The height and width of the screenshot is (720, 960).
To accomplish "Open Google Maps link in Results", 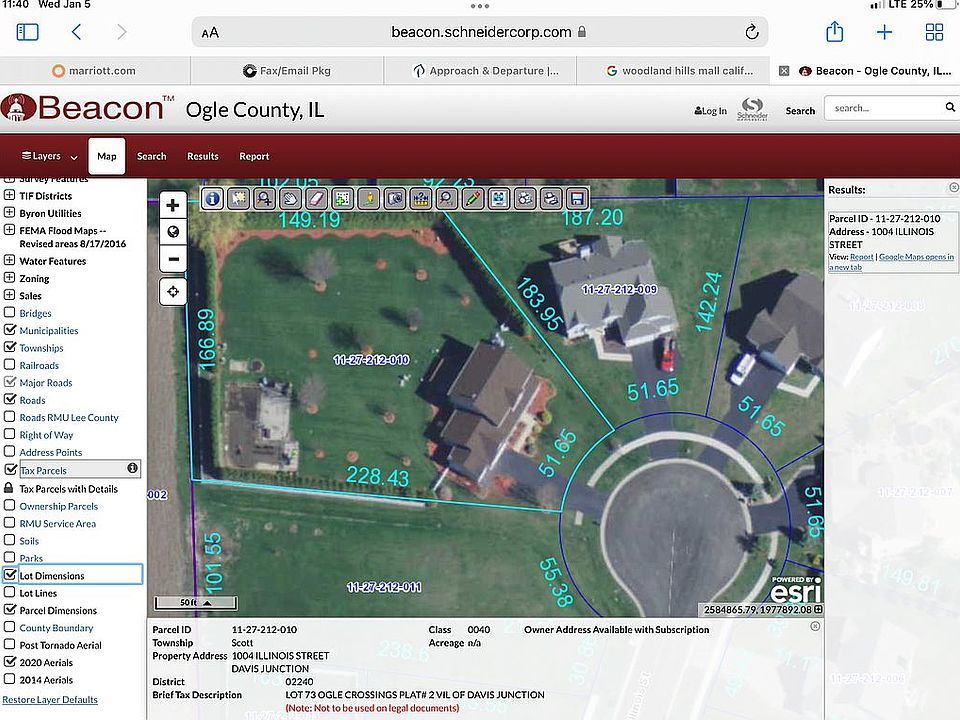I will [891, 262].
